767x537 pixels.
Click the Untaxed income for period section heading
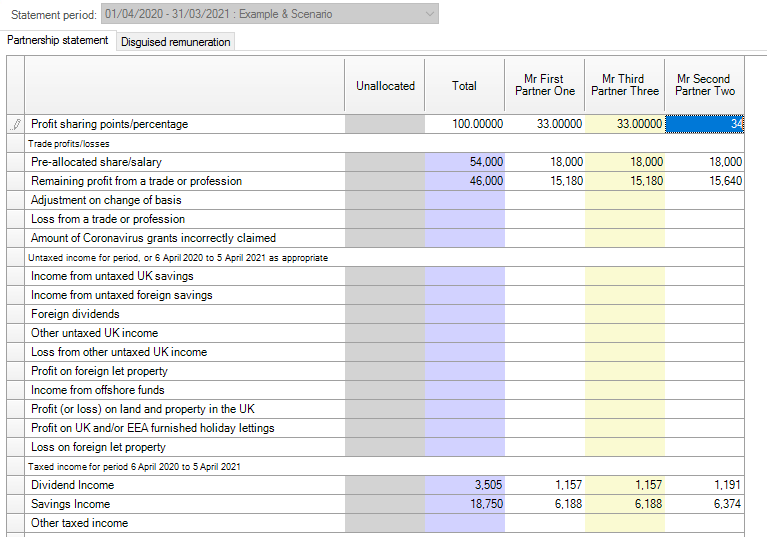tap(178, 258)
